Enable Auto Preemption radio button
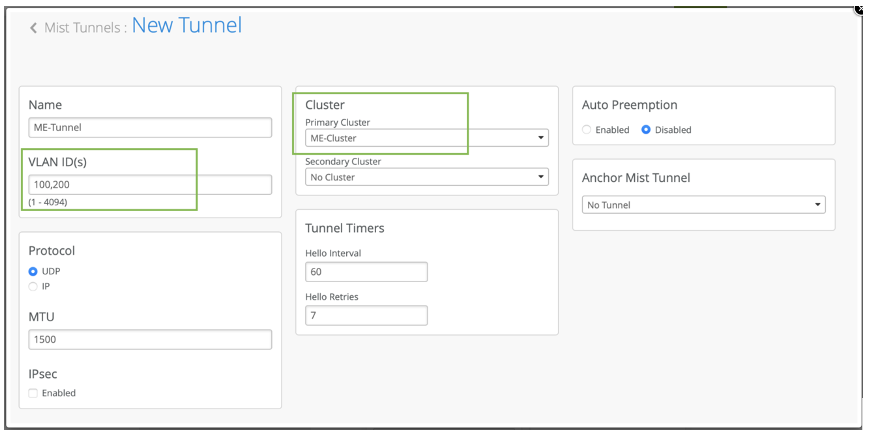 (587, 130)
